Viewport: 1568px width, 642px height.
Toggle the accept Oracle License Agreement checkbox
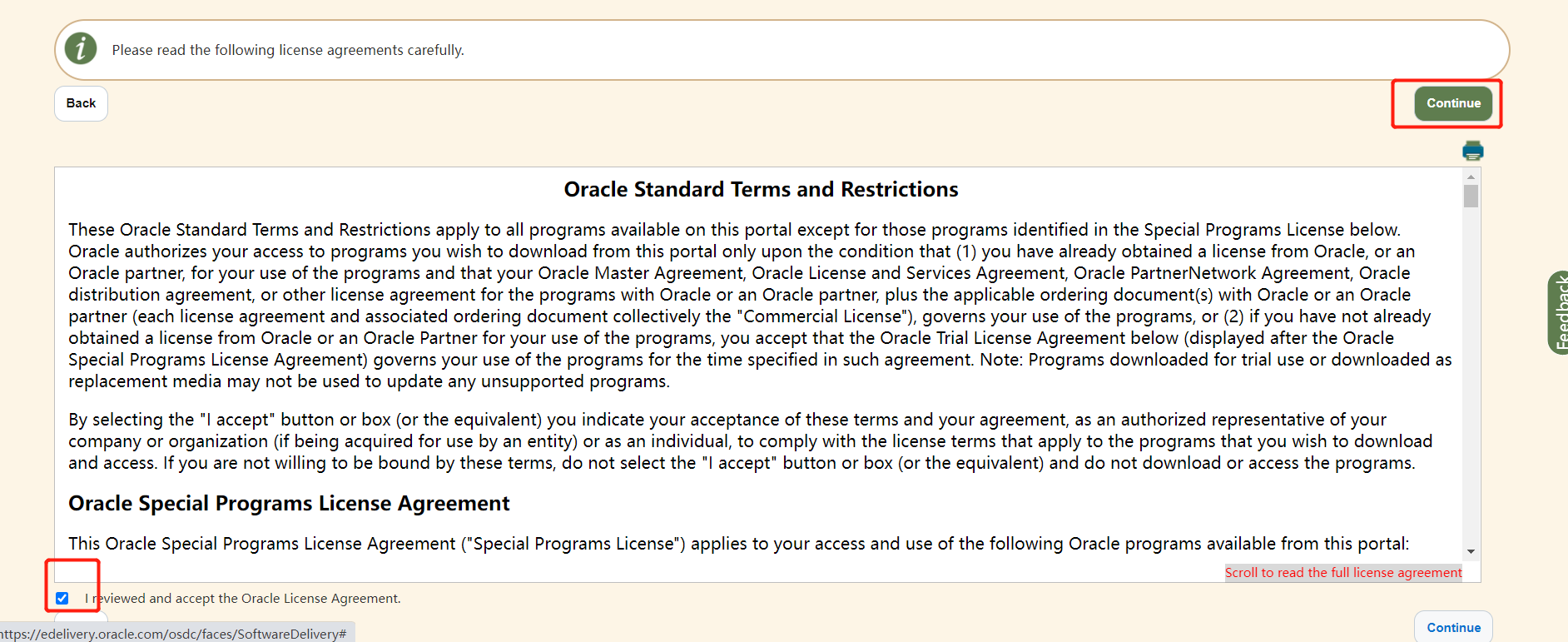point(62,598)
